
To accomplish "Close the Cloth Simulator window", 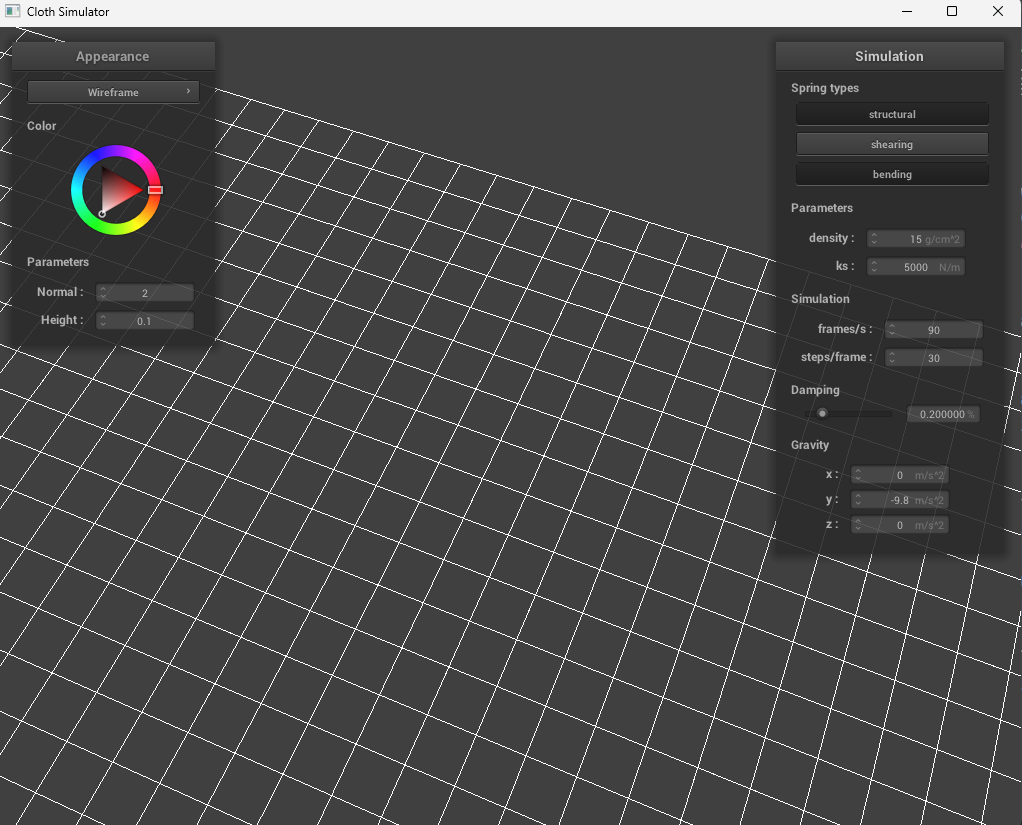I will point(998,11).
